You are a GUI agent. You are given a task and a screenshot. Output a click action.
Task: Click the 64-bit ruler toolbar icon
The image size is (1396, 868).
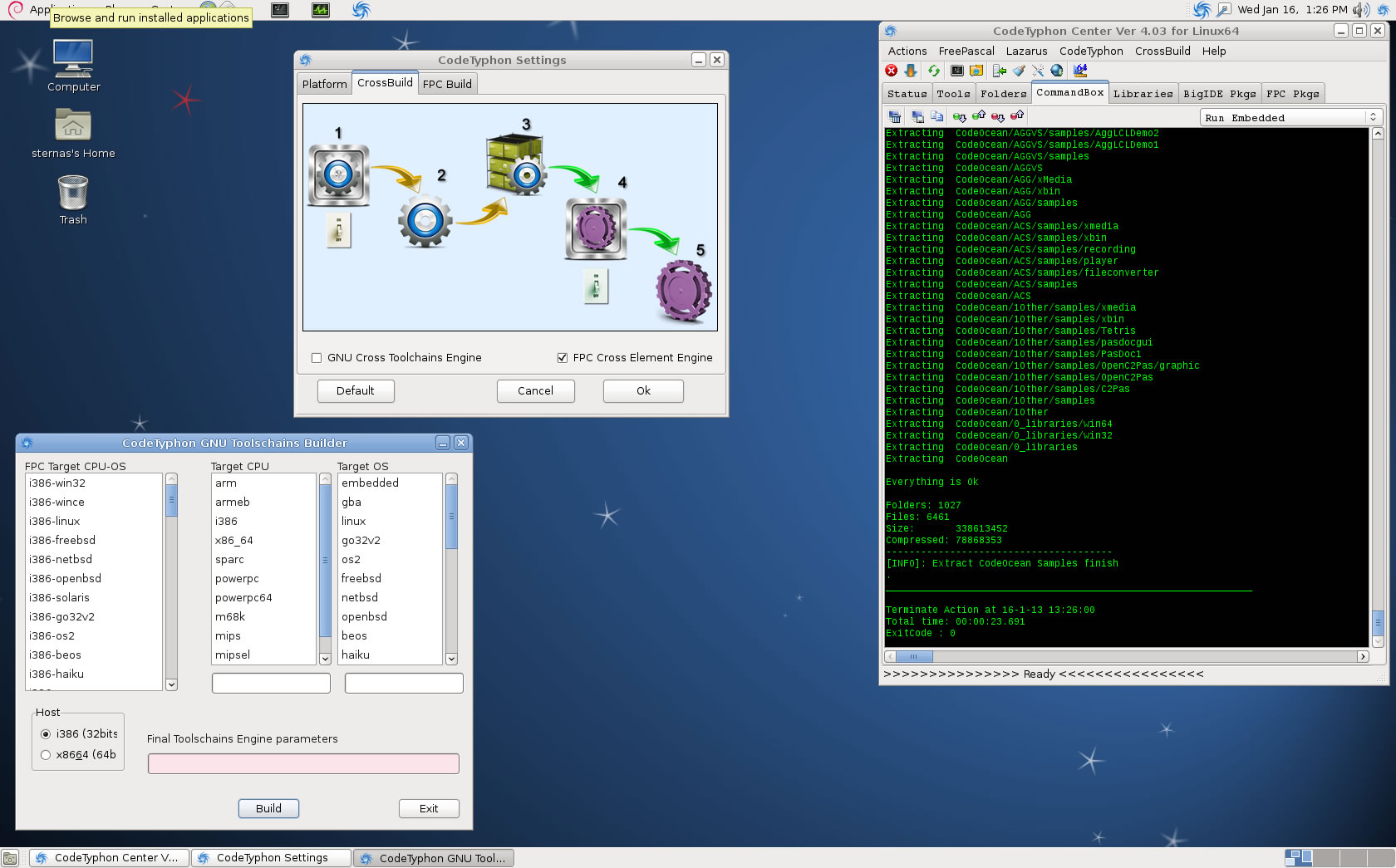click(x=1080, y=71)
